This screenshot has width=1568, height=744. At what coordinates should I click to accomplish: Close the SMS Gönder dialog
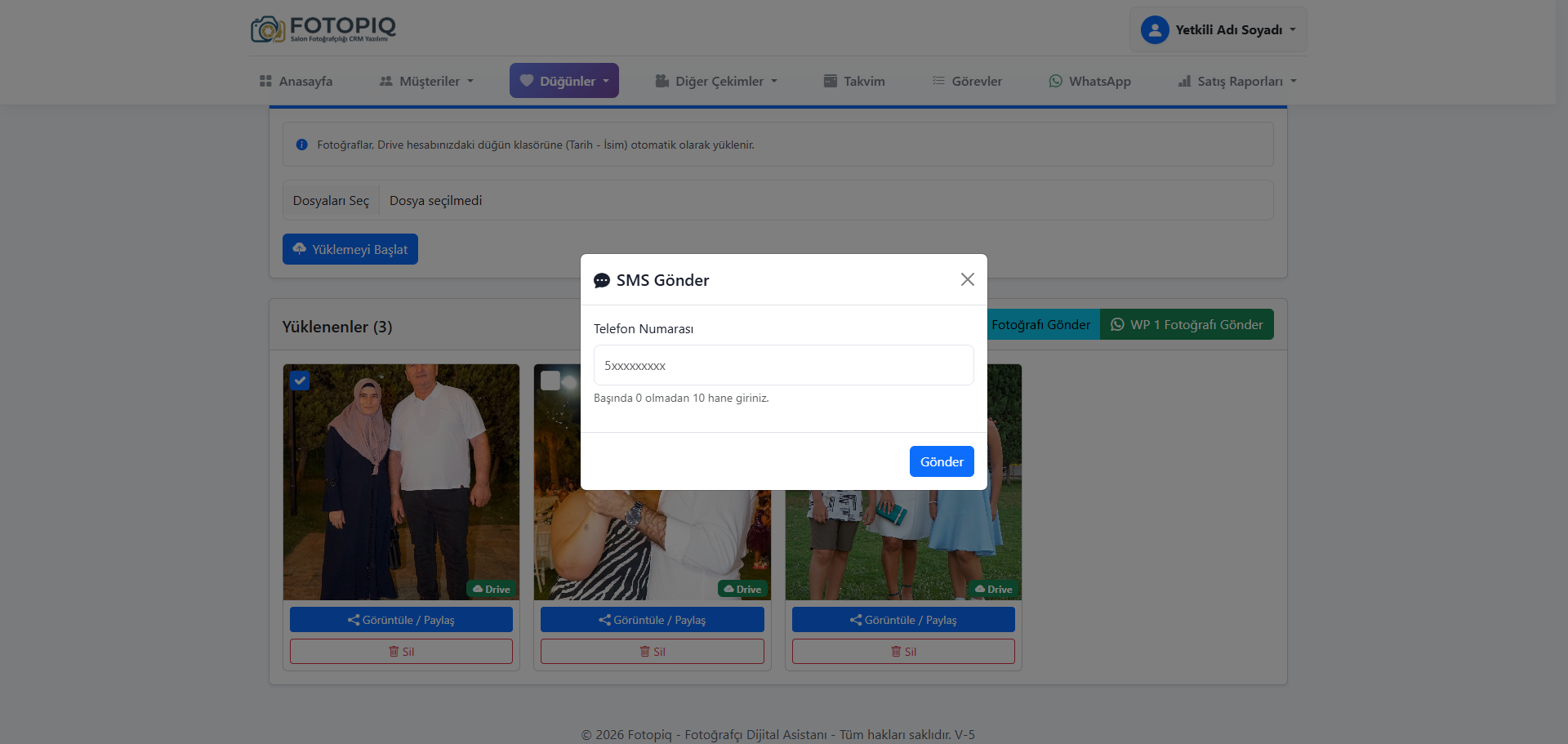(x=967, y=279)
